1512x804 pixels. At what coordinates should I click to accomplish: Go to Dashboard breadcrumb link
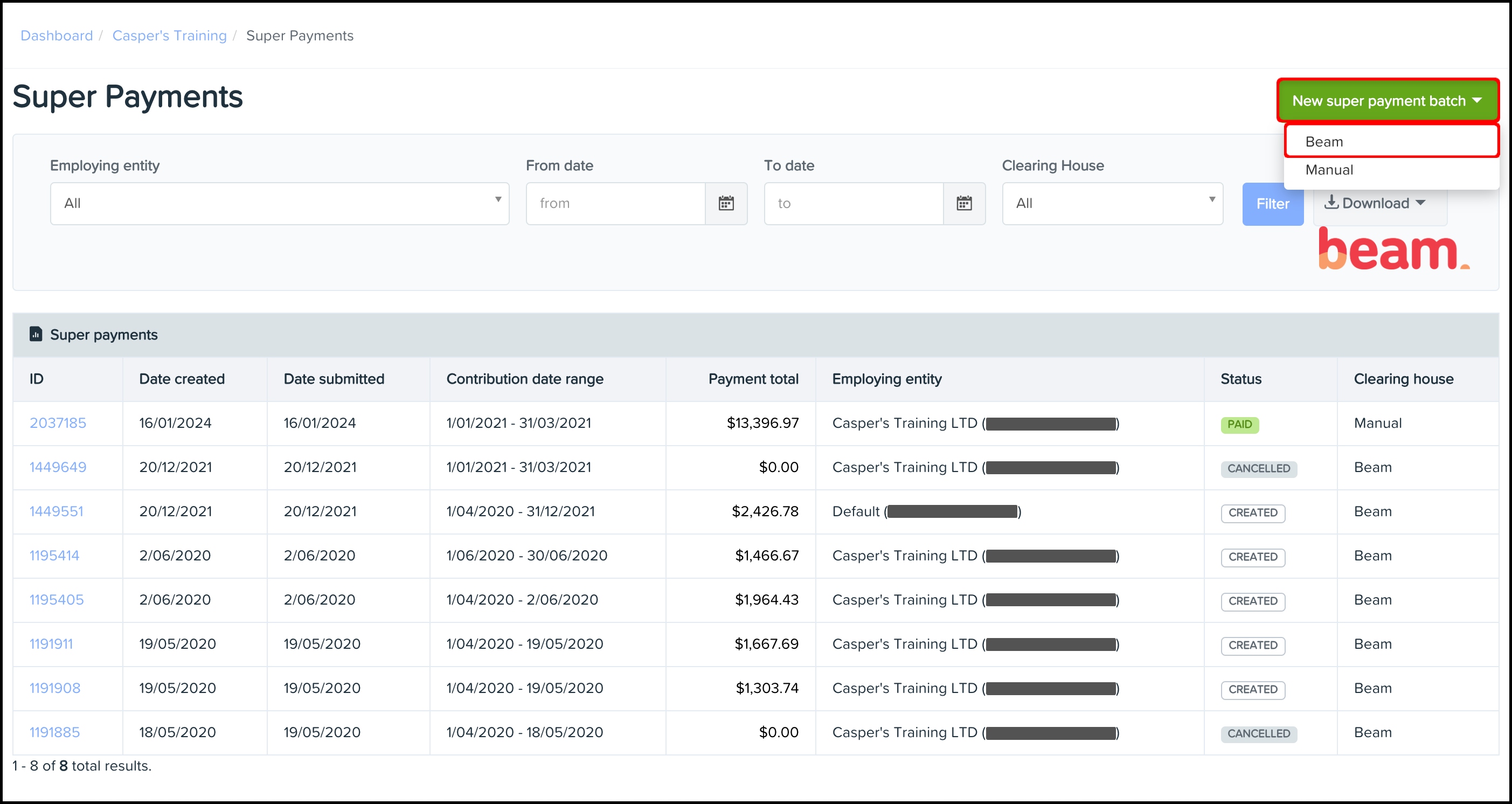57,36
